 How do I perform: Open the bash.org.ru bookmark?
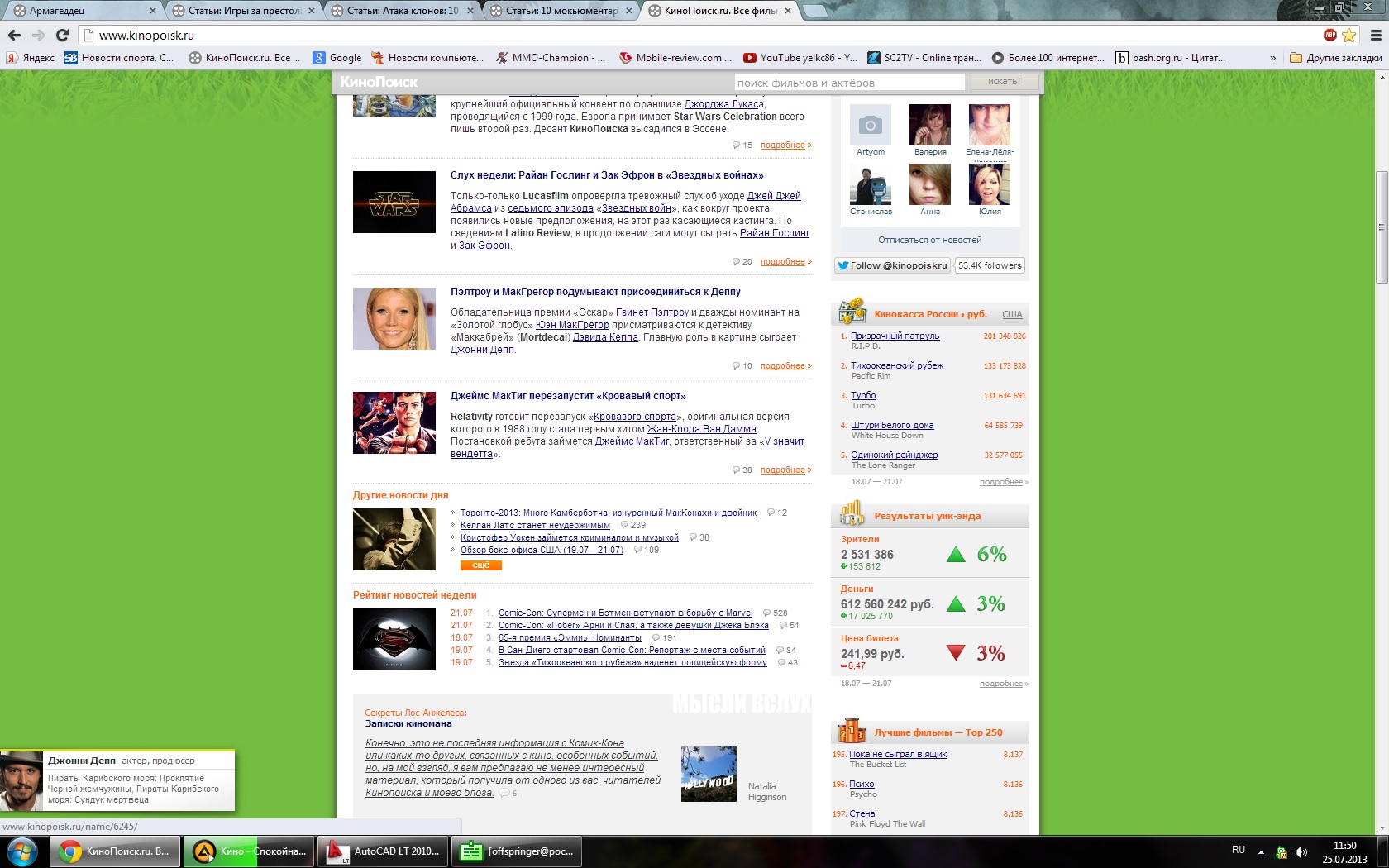point(1170,58)
